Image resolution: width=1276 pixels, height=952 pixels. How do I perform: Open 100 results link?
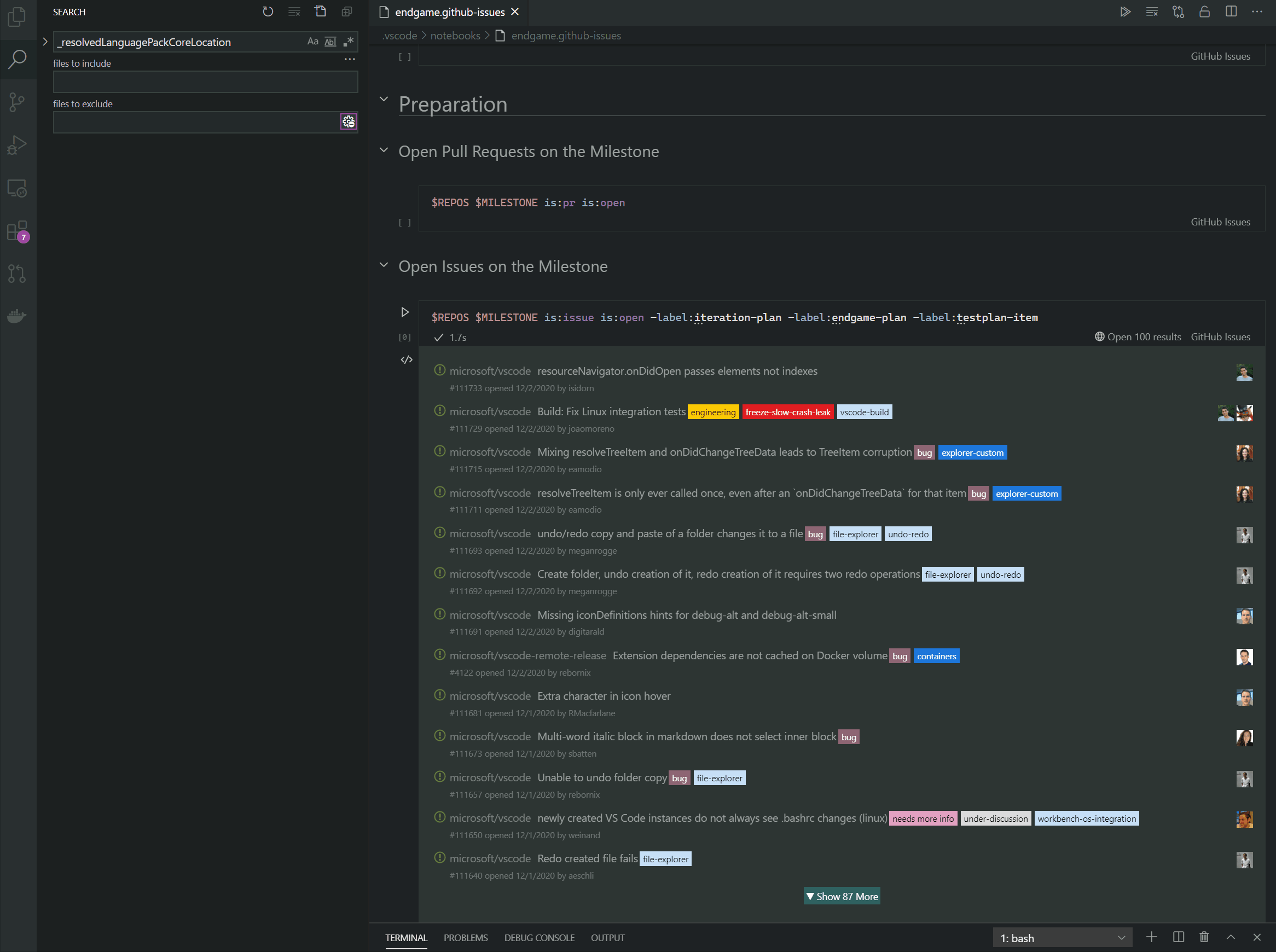click(x=1138, y=336)
